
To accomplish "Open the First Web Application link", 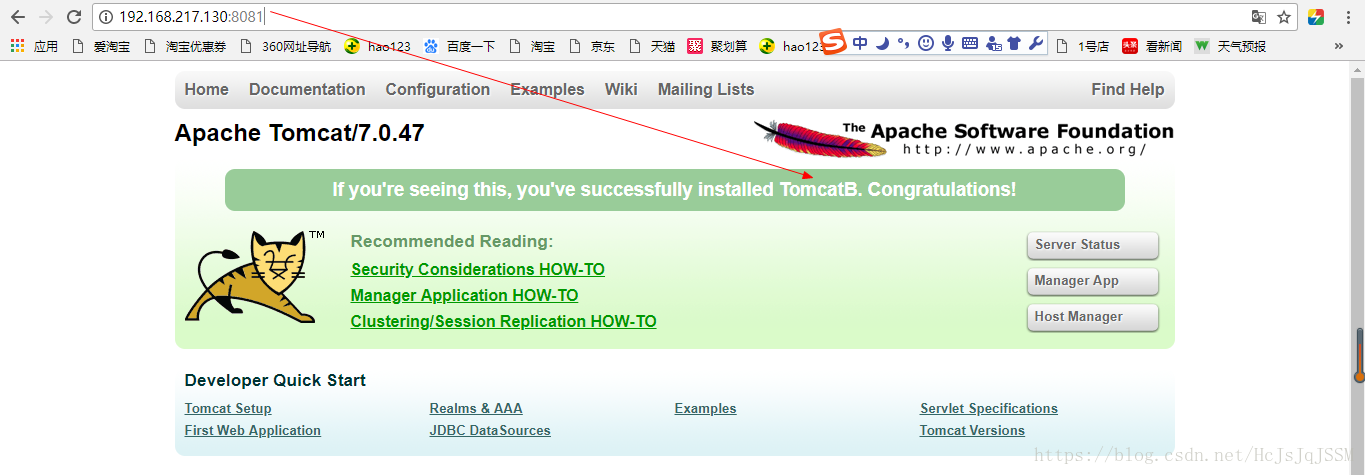I will 253,430.
